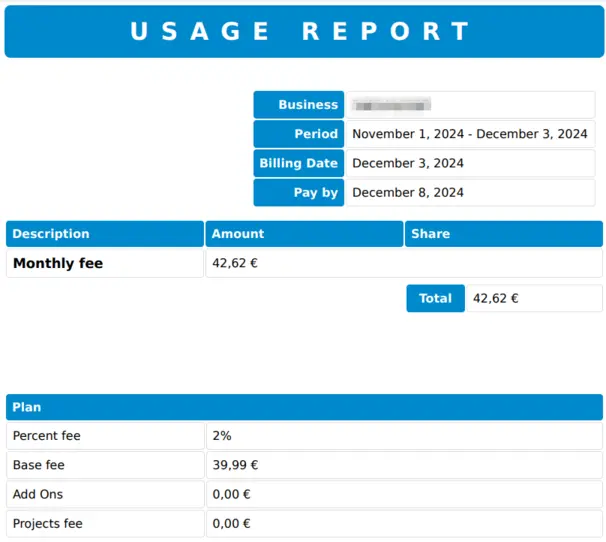606x542 pixels.
Task: Select the Monthly fee row description
Action: (x=58, y=264)
